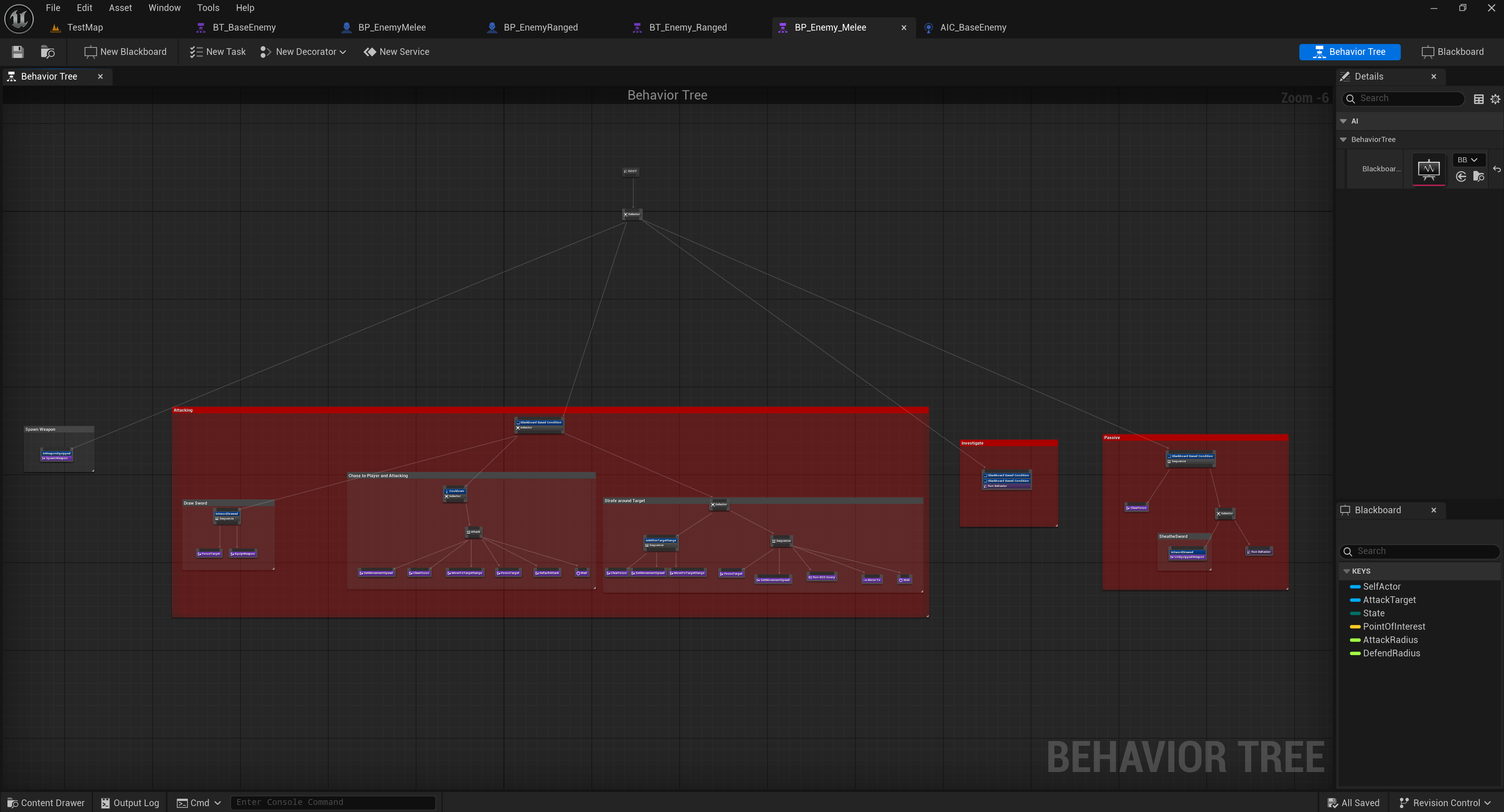The height and width of the screenshot is (812, 1504).
Task: Open the Asset menu
Action: point(120,7)
